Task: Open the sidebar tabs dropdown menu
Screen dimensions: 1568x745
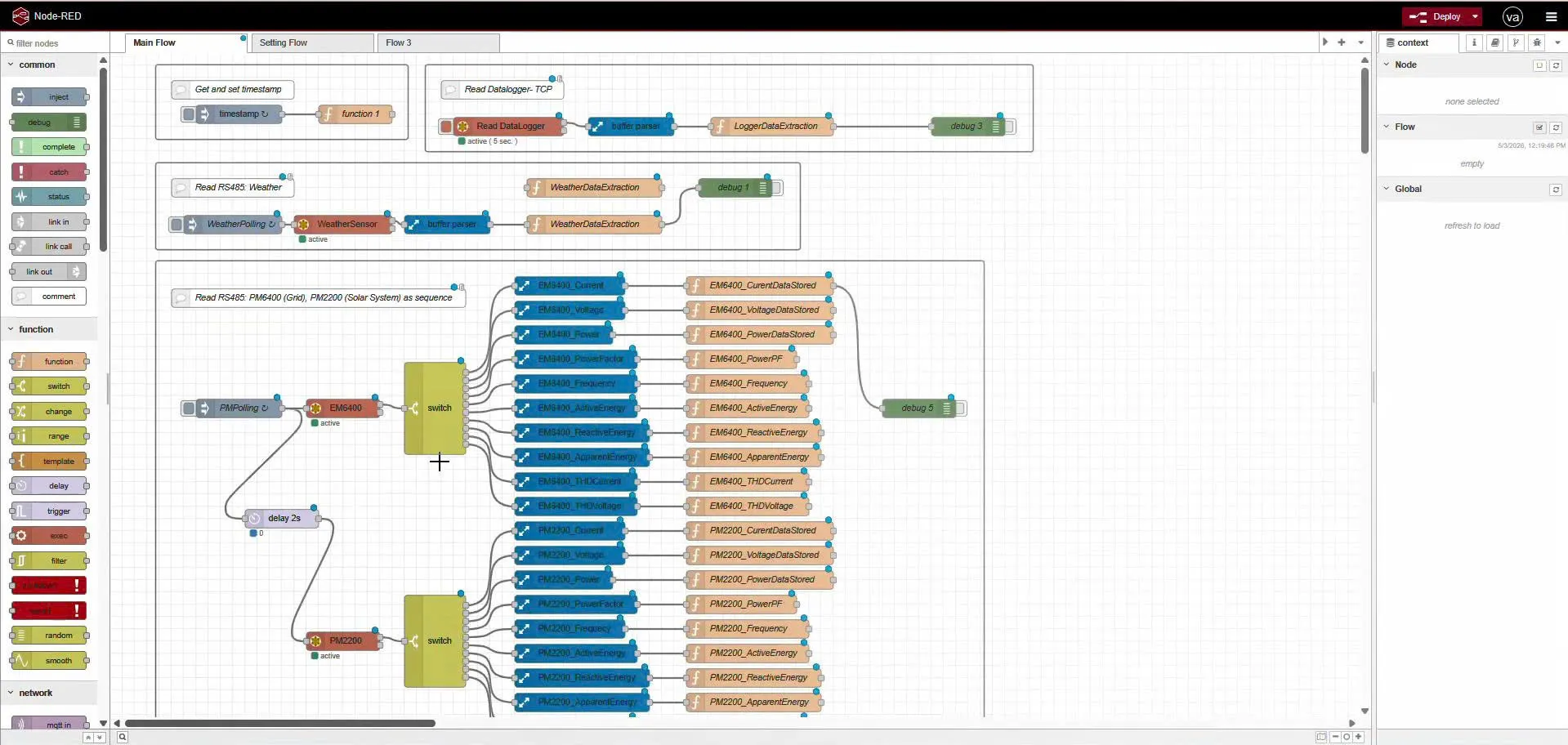Action: click(x=1557, y=42)
